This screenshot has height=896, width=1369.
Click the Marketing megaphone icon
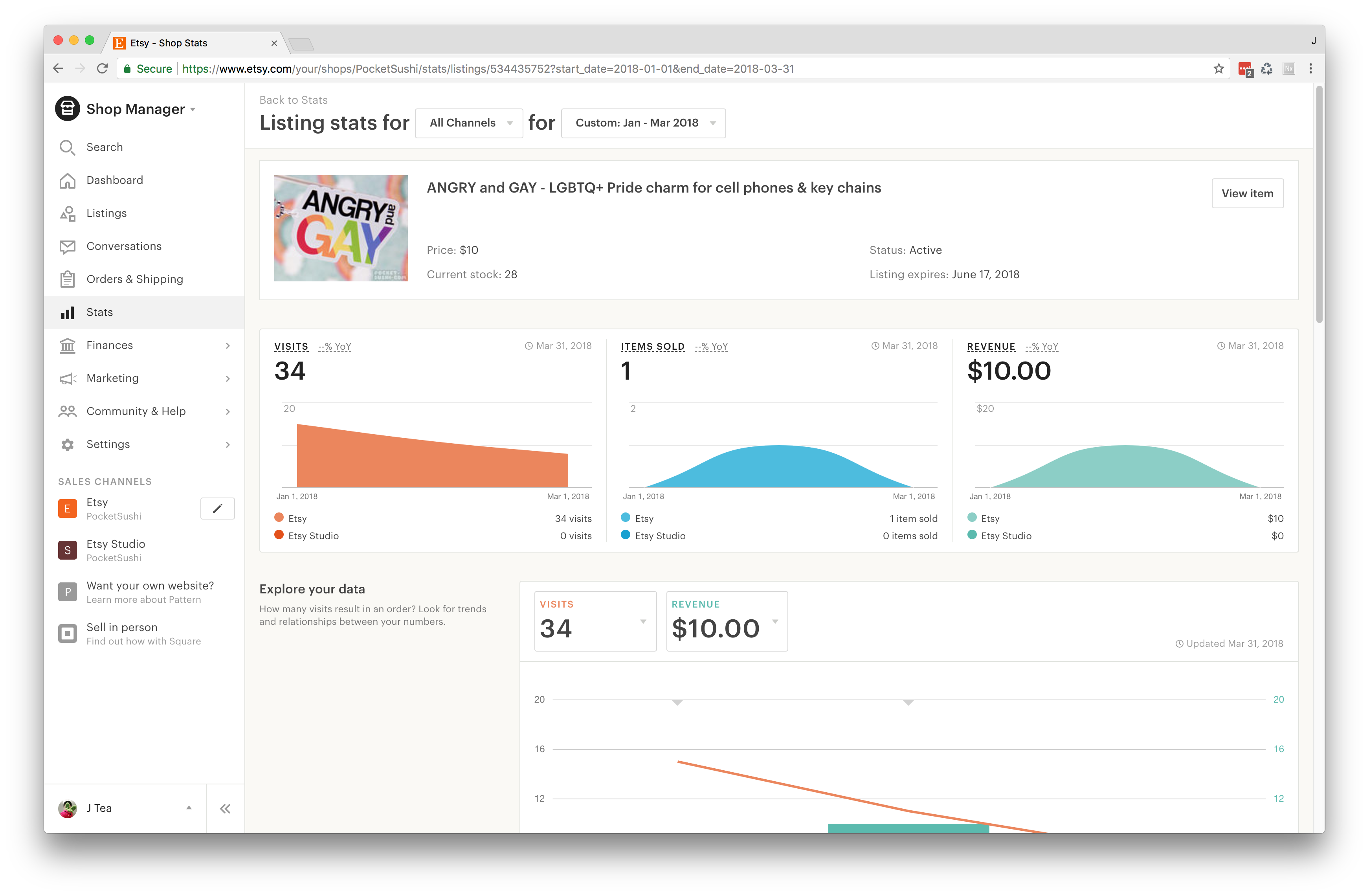click(67, 378)
